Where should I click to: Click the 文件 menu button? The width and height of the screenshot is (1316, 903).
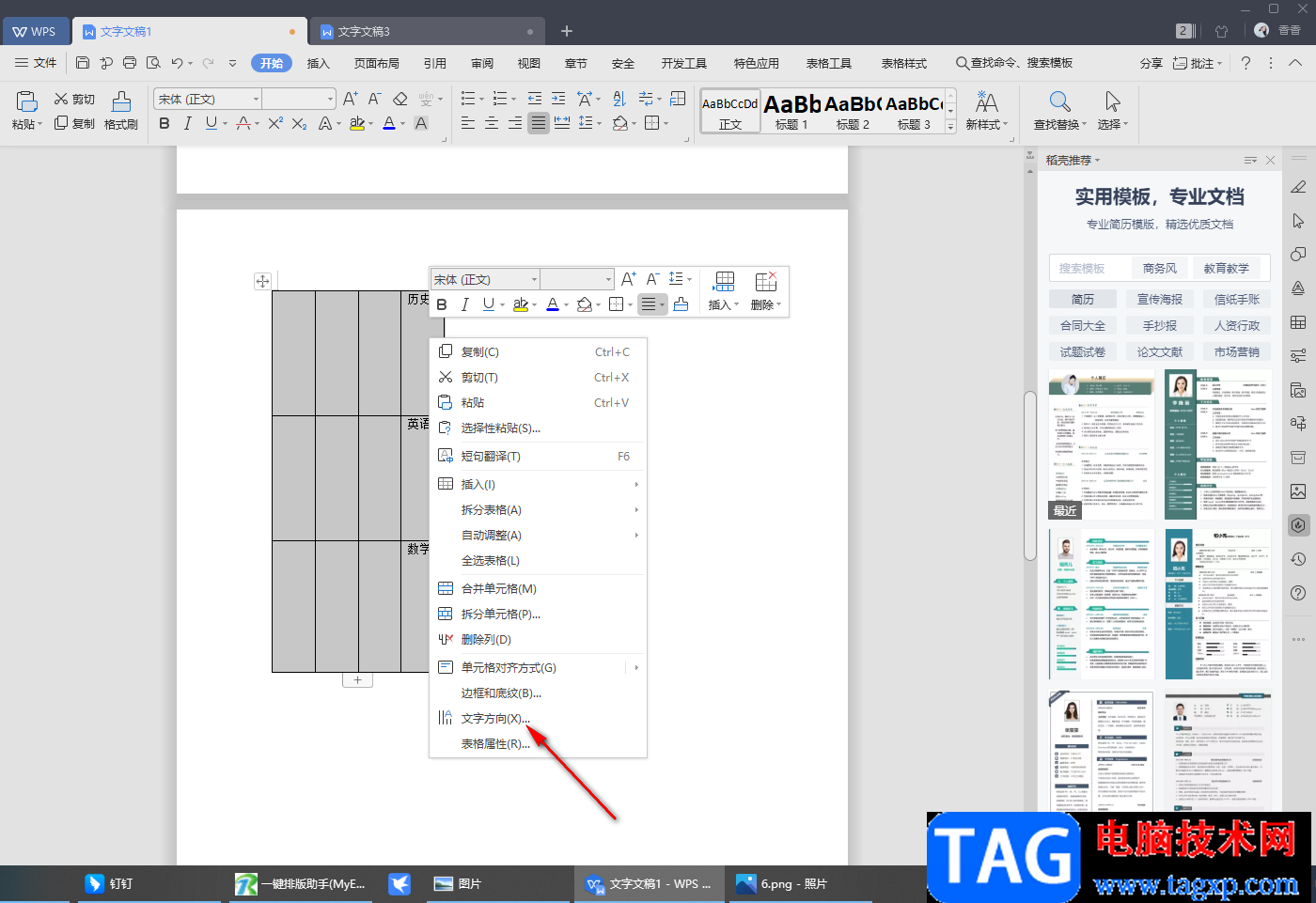37,63
